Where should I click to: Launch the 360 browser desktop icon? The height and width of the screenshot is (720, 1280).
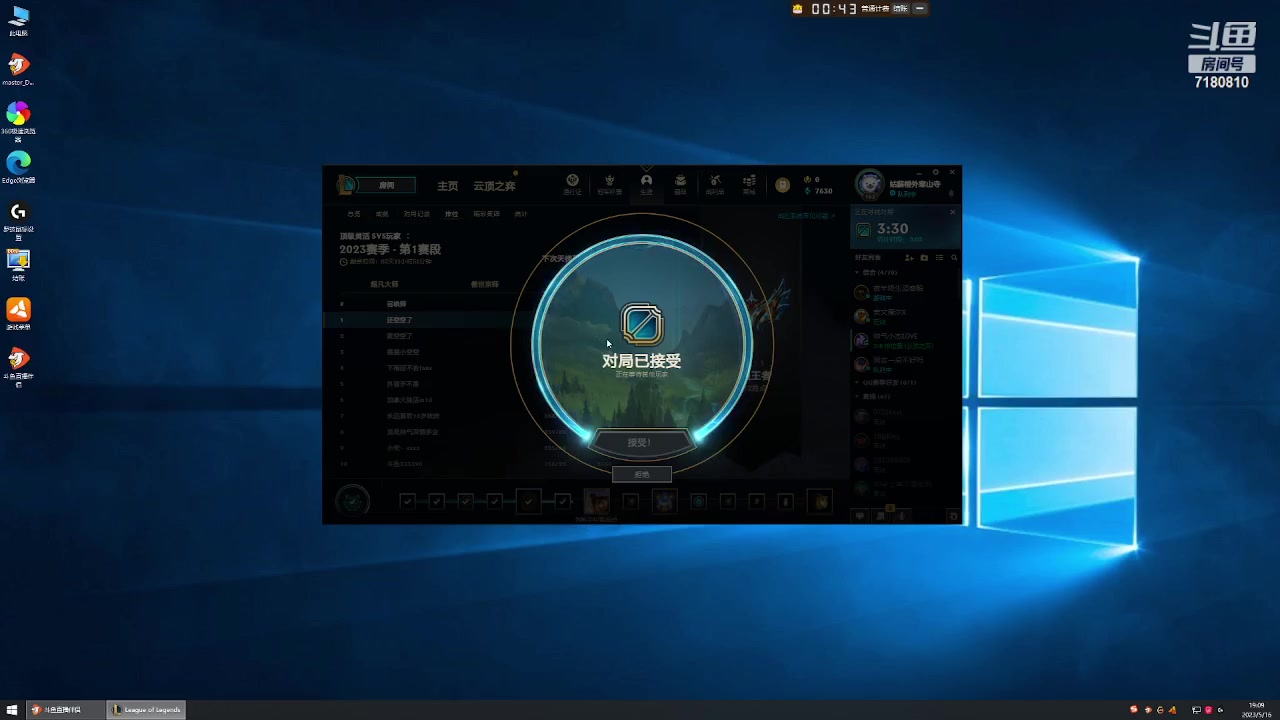coord(18,121)
